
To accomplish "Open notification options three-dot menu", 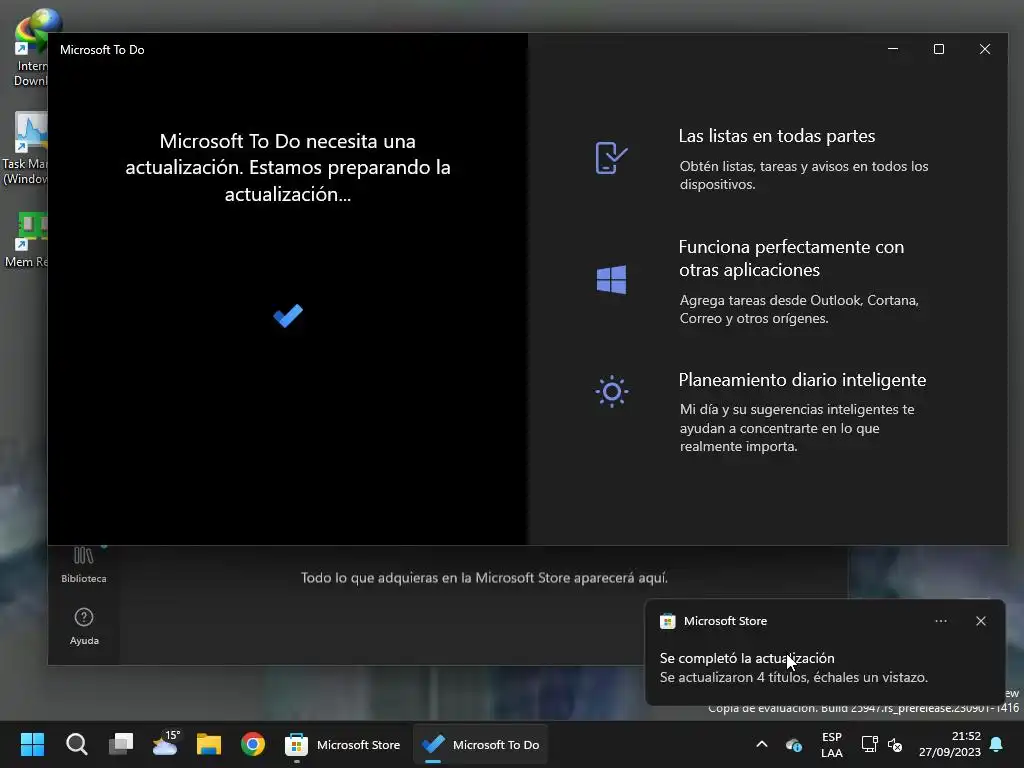I will [x=940, y=621].
